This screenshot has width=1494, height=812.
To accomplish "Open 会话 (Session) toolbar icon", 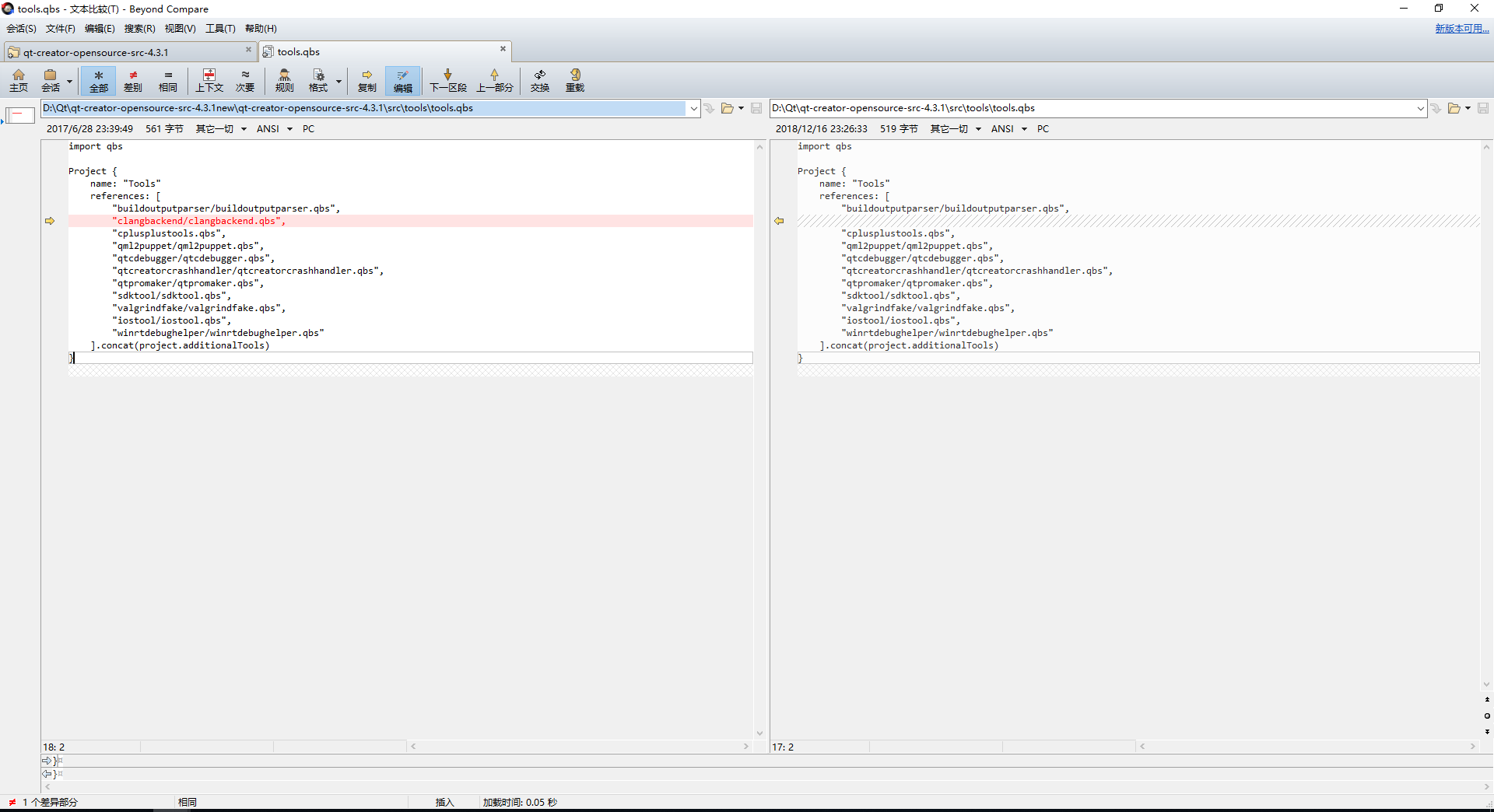I will pyautogui.click(x=50, y=81).
